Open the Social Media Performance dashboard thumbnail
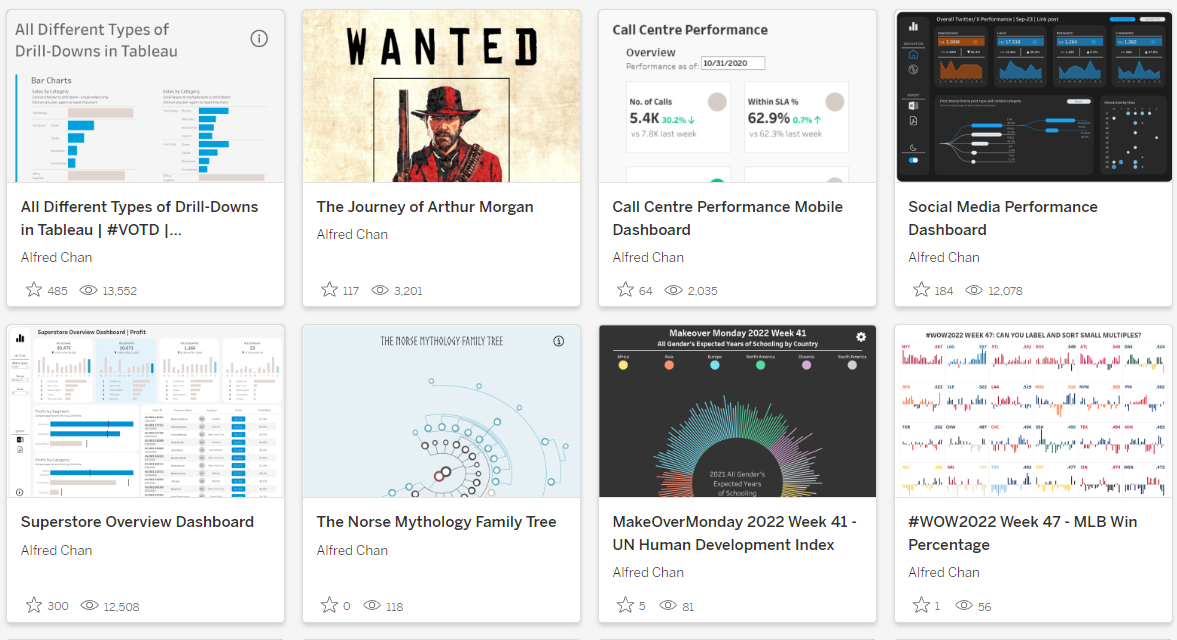This screenshot has width=1177, height=640. tap(1033, 96)
